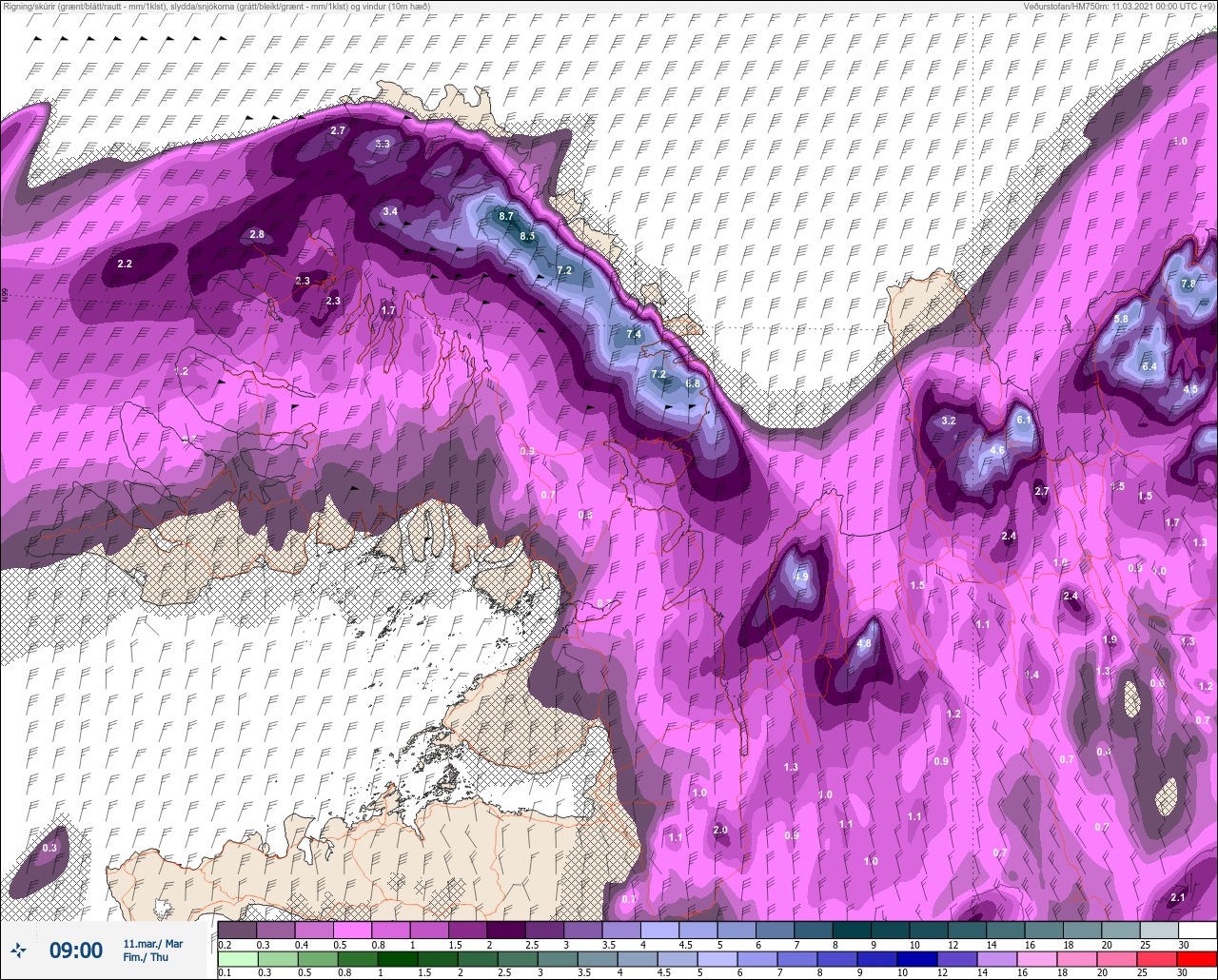Click the 2.8 precipitation value on the map
Screen dimensions: 1218x980
tap(257, 234)
